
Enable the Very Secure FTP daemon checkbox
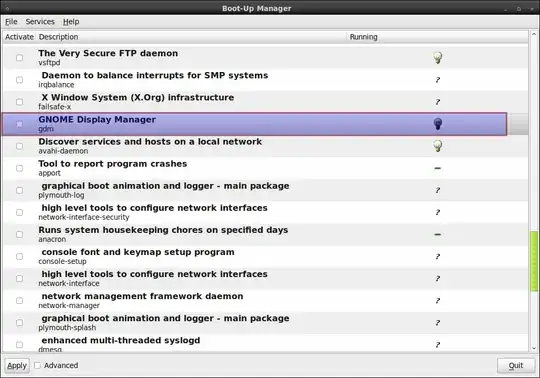click(x=19, y=57)
